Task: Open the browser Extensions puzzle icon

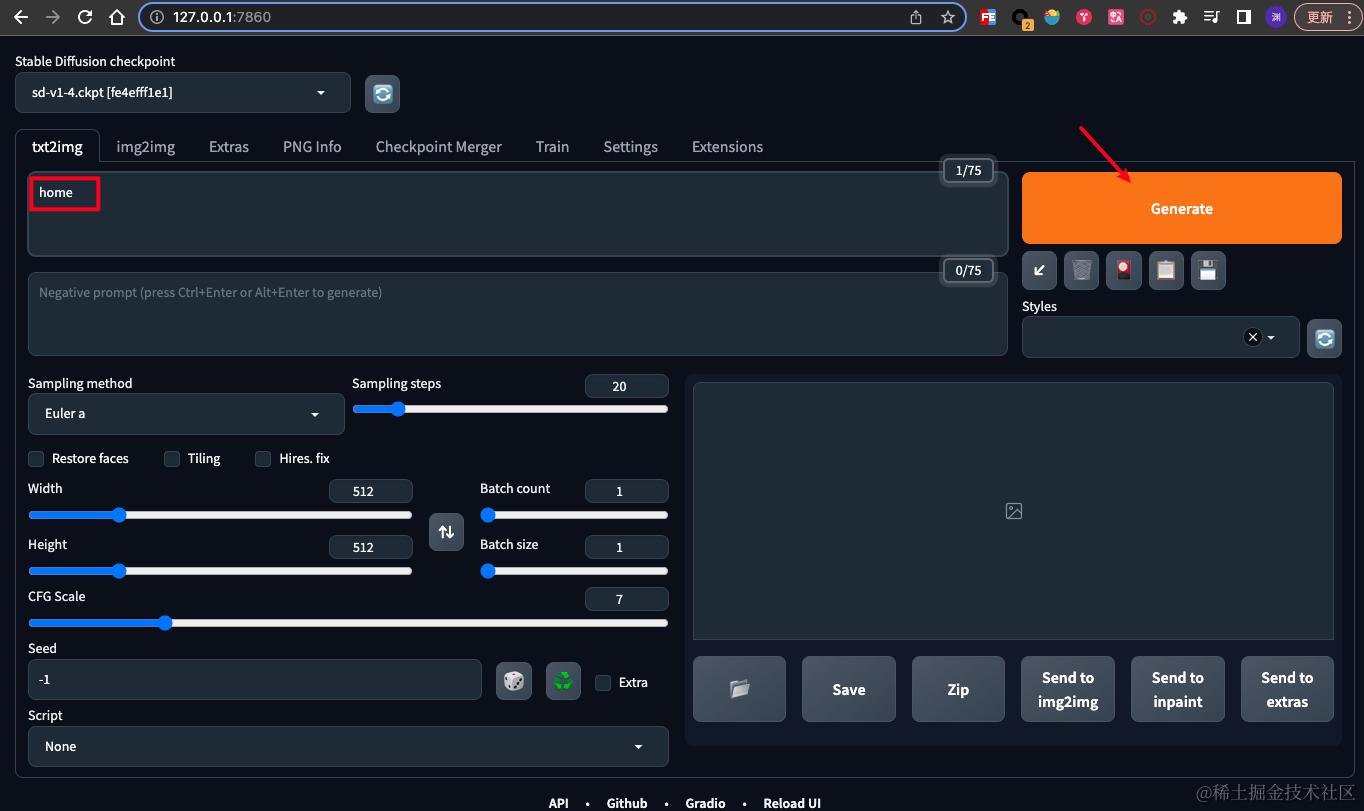Action: (x=1180, y=17)
